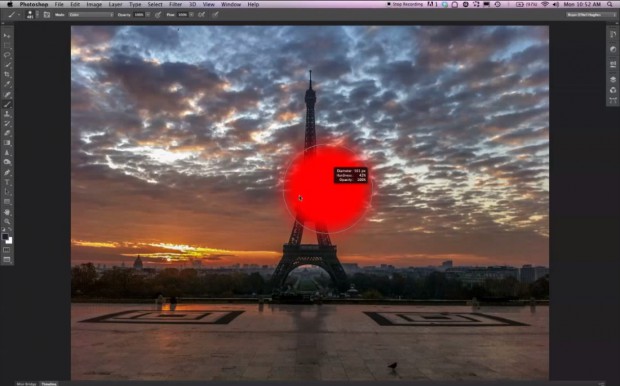Image resolution: width=620 pixels, height=386 pixels.
Task: Switch to the Timeline tab
Action: pyautogui.click(x=49, y=384)
